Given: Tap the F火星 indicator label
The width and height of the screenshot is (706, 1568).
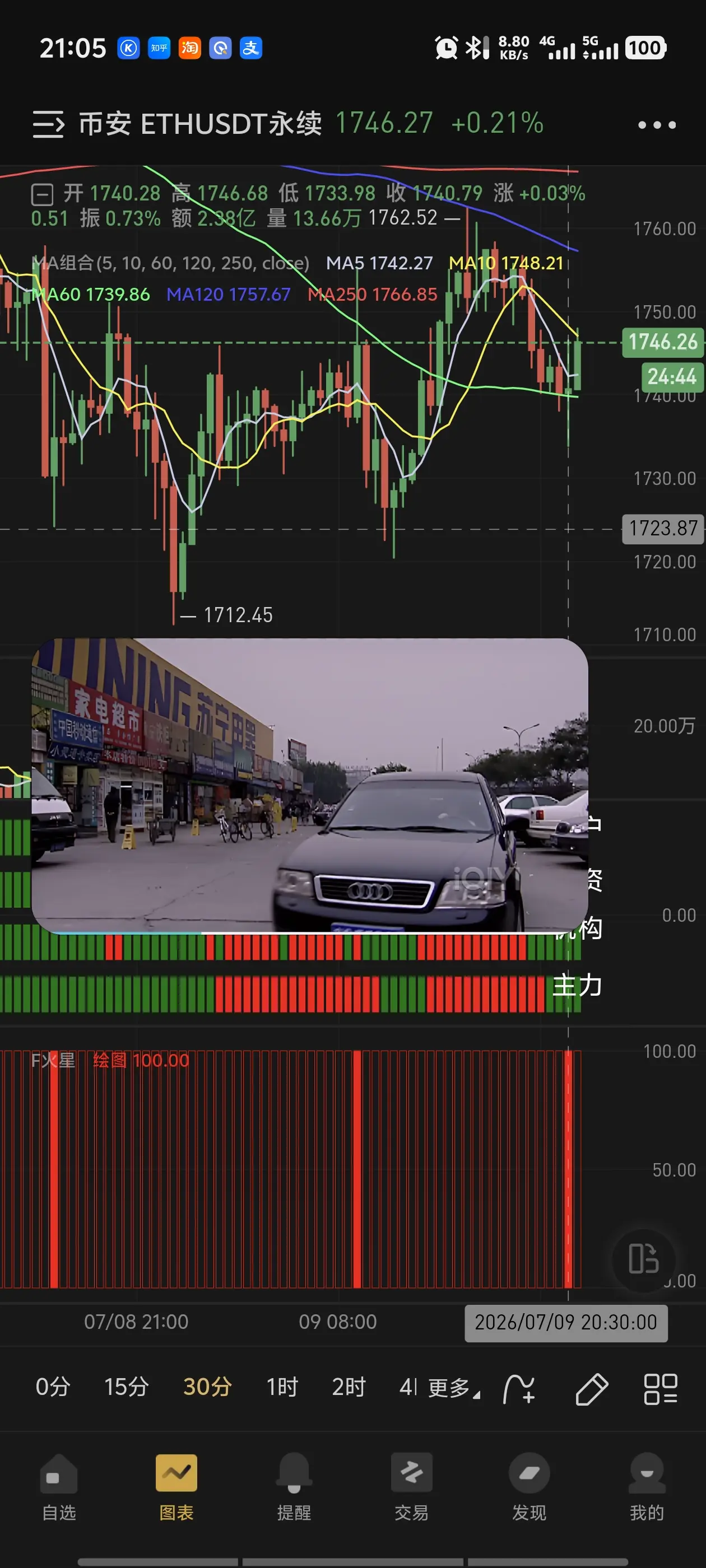Looking at the screenshot, I should [53, 1060].
